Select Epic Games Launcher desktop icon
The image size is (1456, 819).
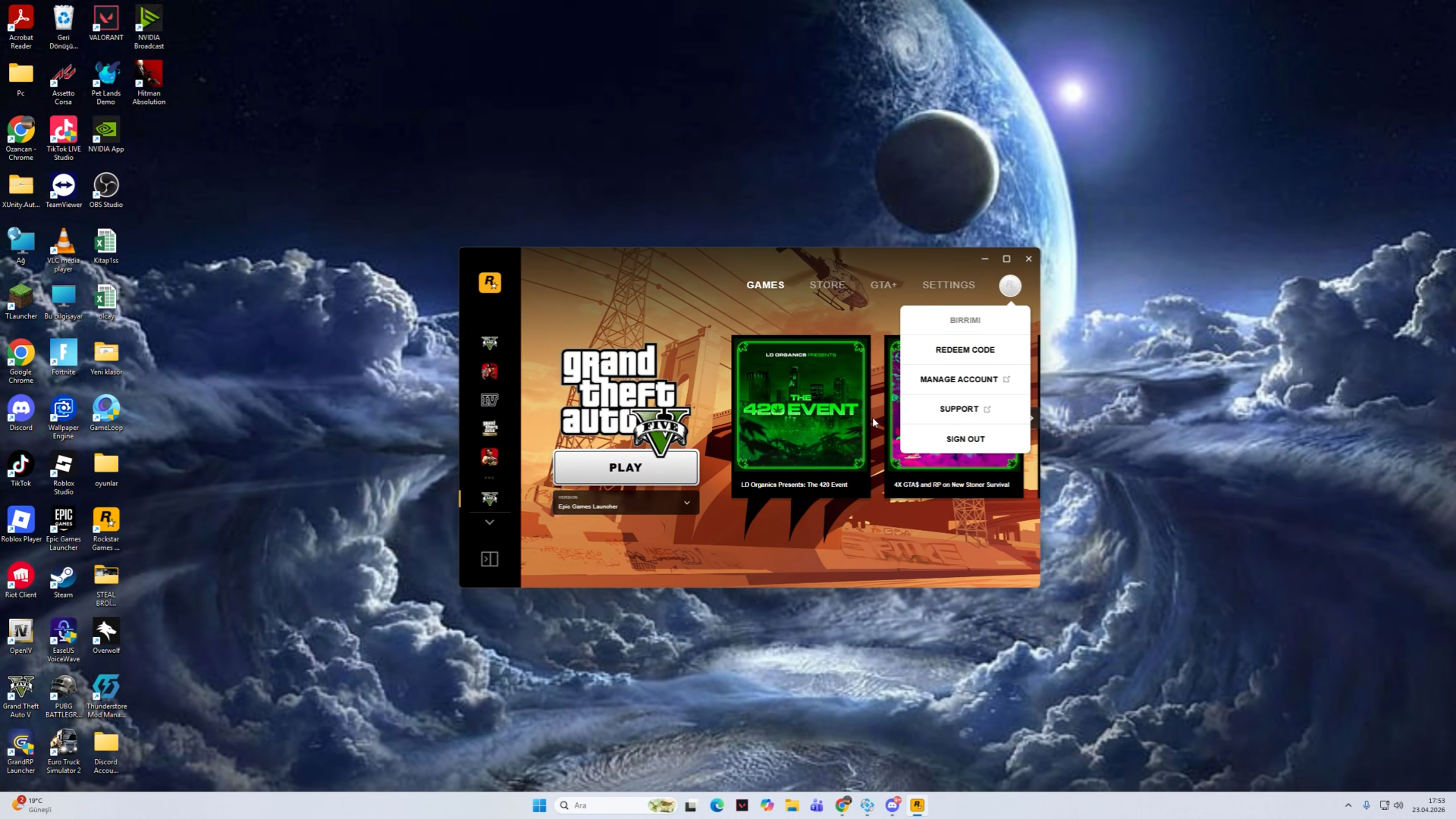click(64, 529)
